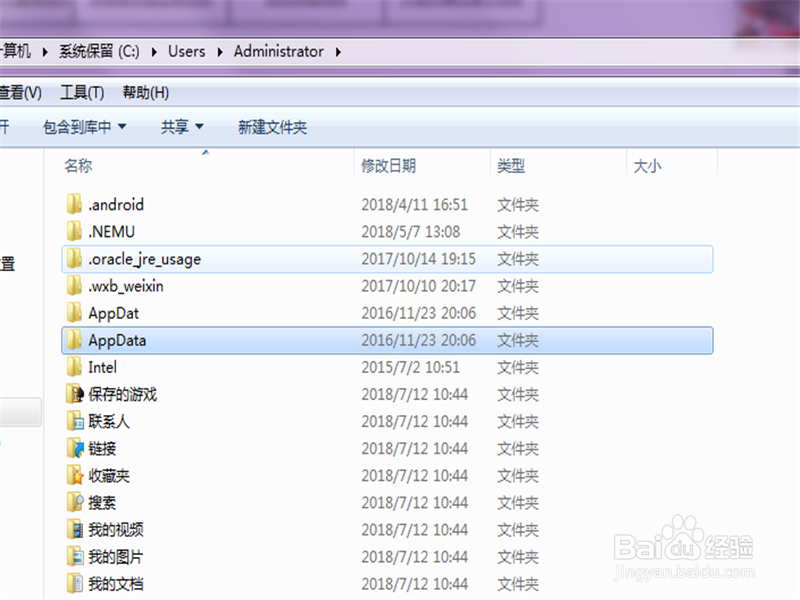Image resolution: width=800 pixels, height=600 pixels.
Task: Click the 我的图片 pictures folder icon
Action: (74, 556)
